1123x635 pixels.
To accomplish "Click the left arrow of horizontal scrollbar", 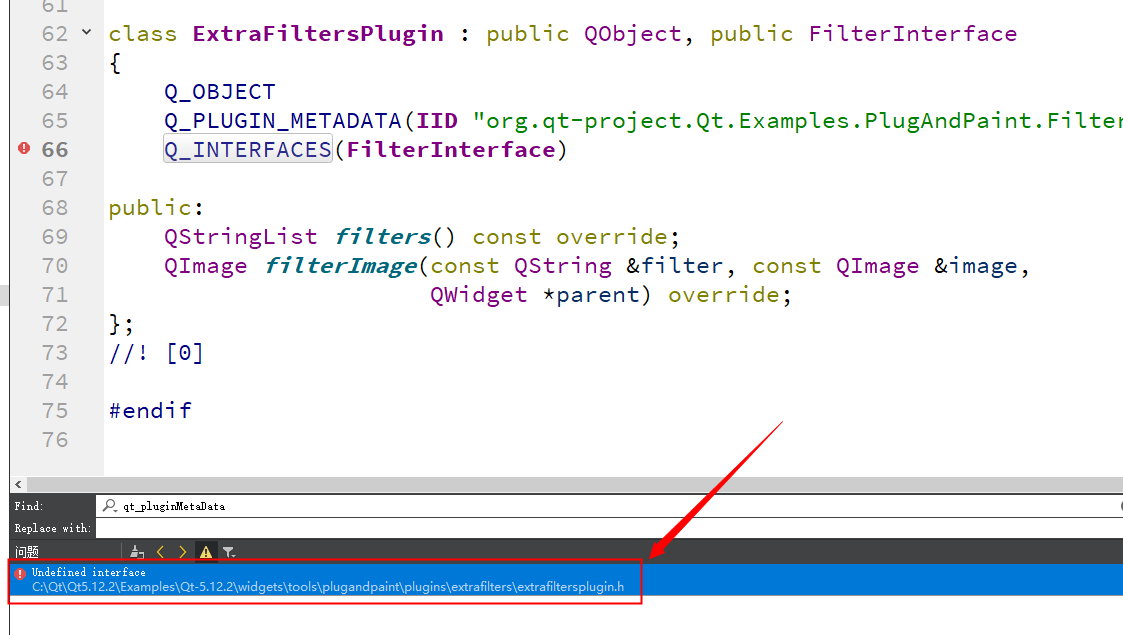I will [x=17, y=484].
